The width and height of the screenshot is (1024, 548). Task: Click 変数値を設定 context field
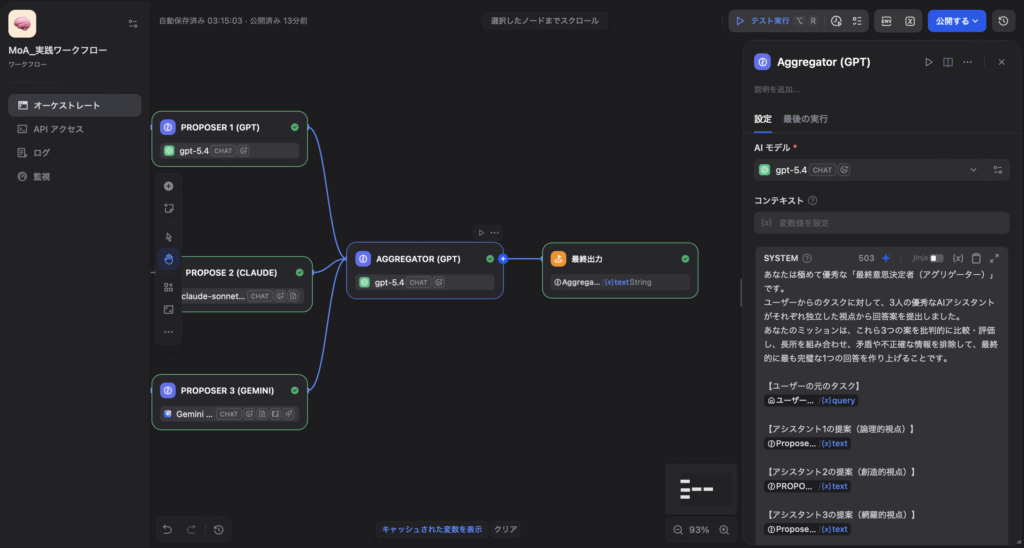[882, 223]
